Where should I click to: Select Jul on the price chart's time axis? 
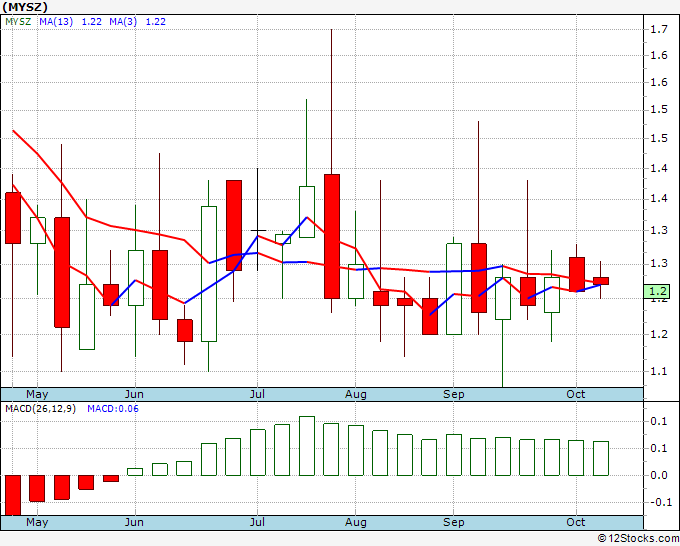click(x=257, y=394)
